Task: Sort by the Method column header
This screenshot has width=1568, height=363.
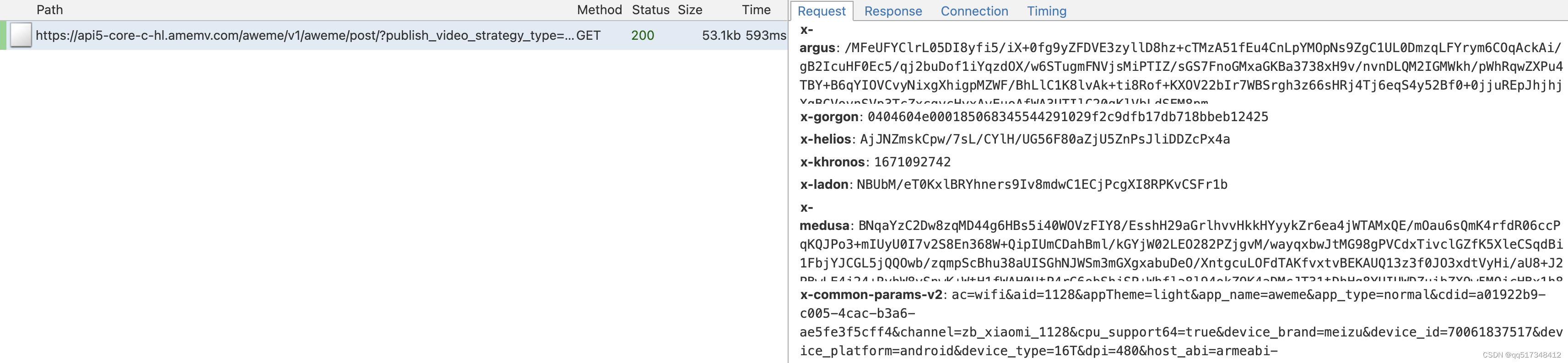Action: point(599,10)
